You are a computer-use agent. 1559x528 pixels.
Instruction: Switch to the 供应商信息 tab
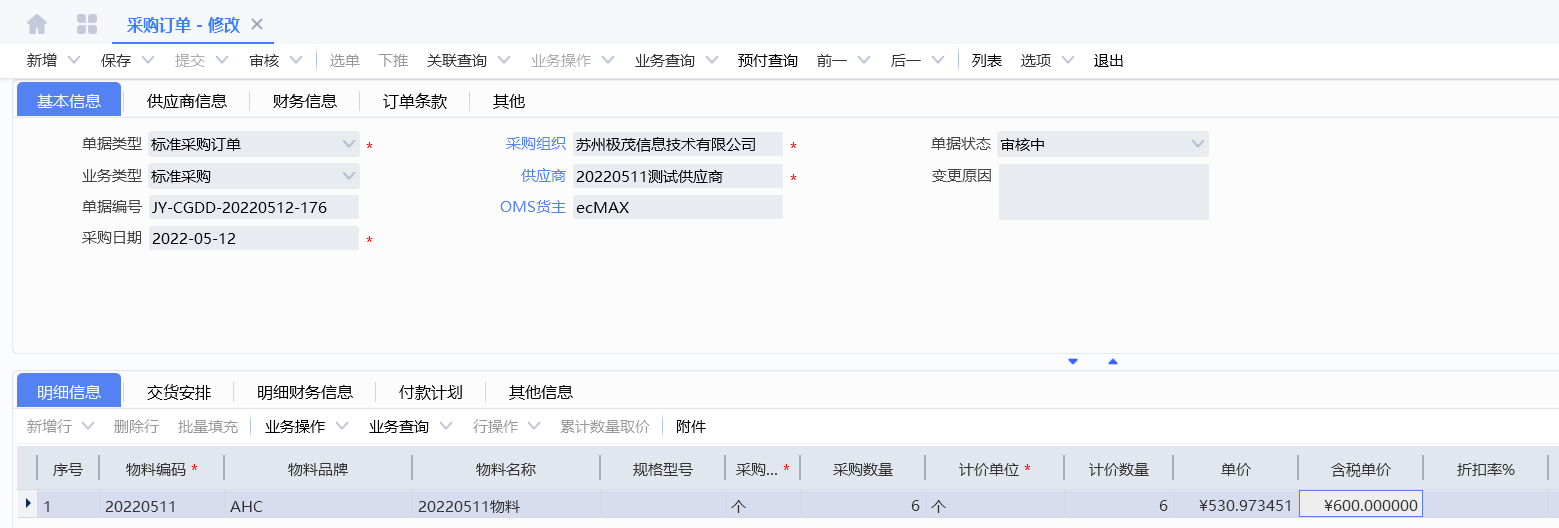click(x=187, y=101)
